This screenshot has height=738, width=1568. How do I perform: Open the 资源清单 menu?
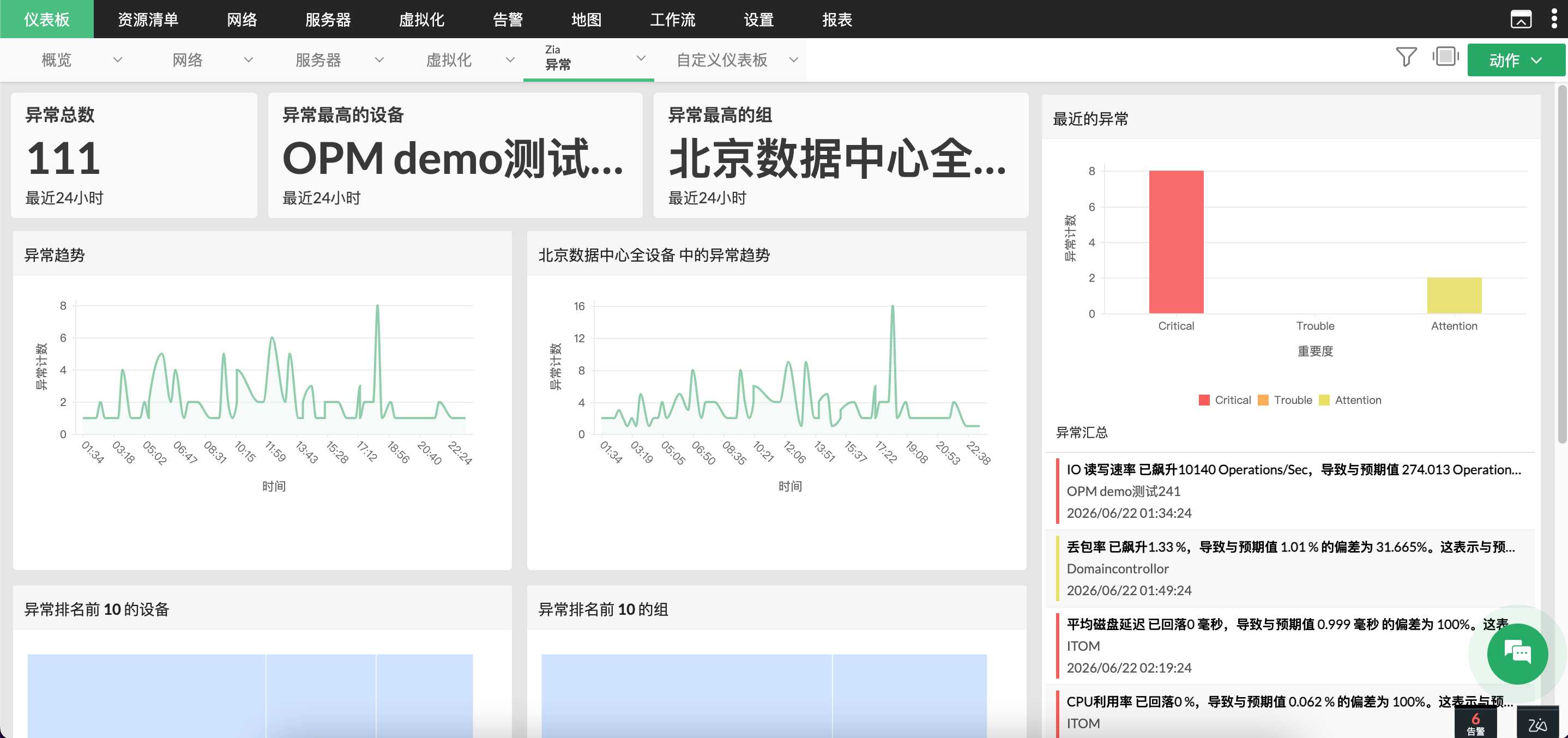(x=148, y=20)
